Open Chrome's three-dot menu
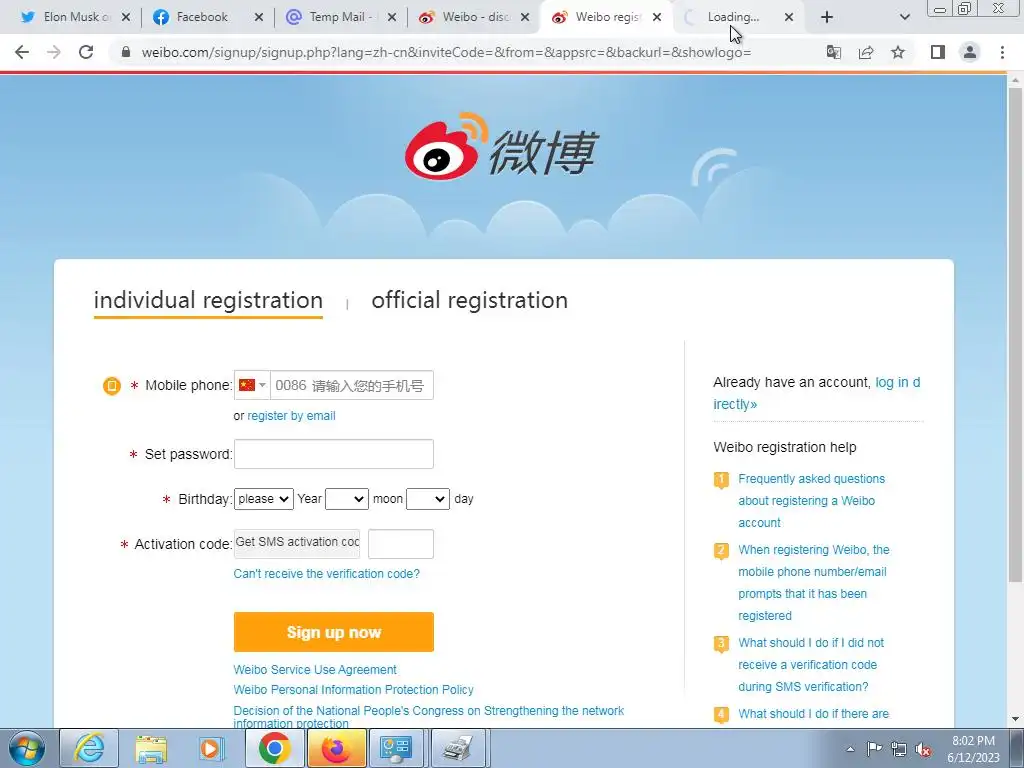Viewport: 1024px width, 768px height. (x=1002, y=52)
